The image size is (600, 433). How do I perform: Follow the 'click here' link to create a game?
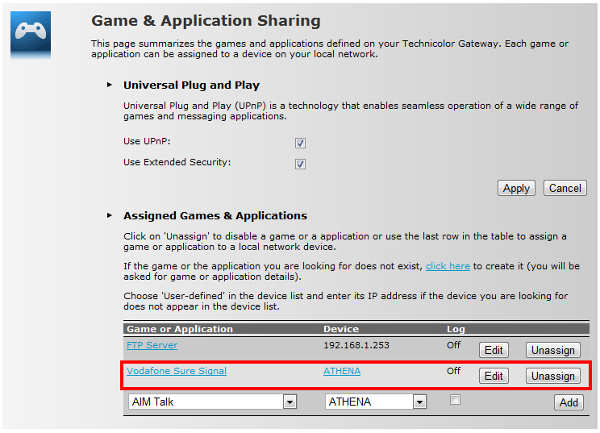pos(448,267)
